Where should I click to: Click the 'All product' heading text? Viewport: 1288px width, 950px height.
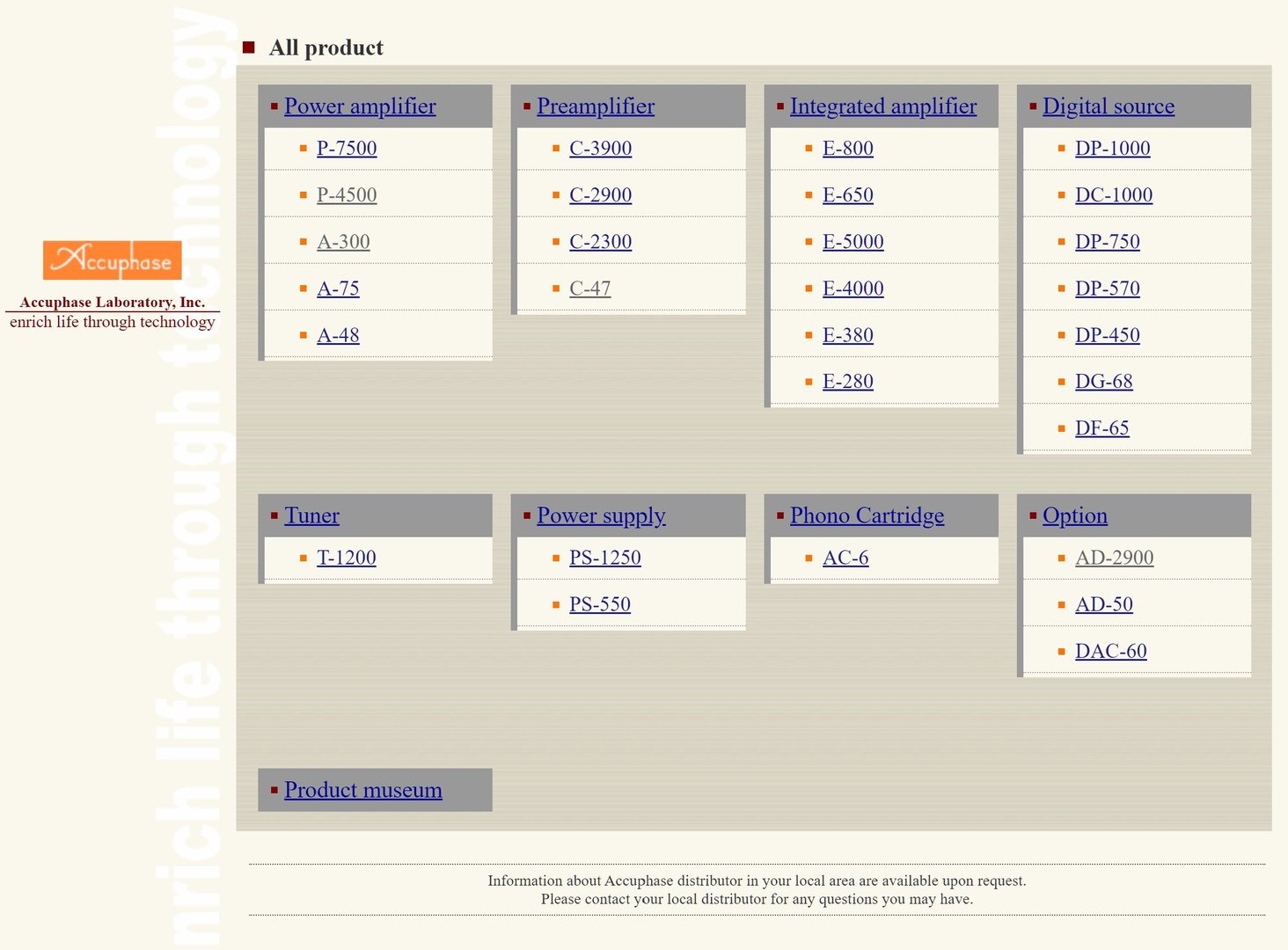pyautogui.click(x=326, y=47)
